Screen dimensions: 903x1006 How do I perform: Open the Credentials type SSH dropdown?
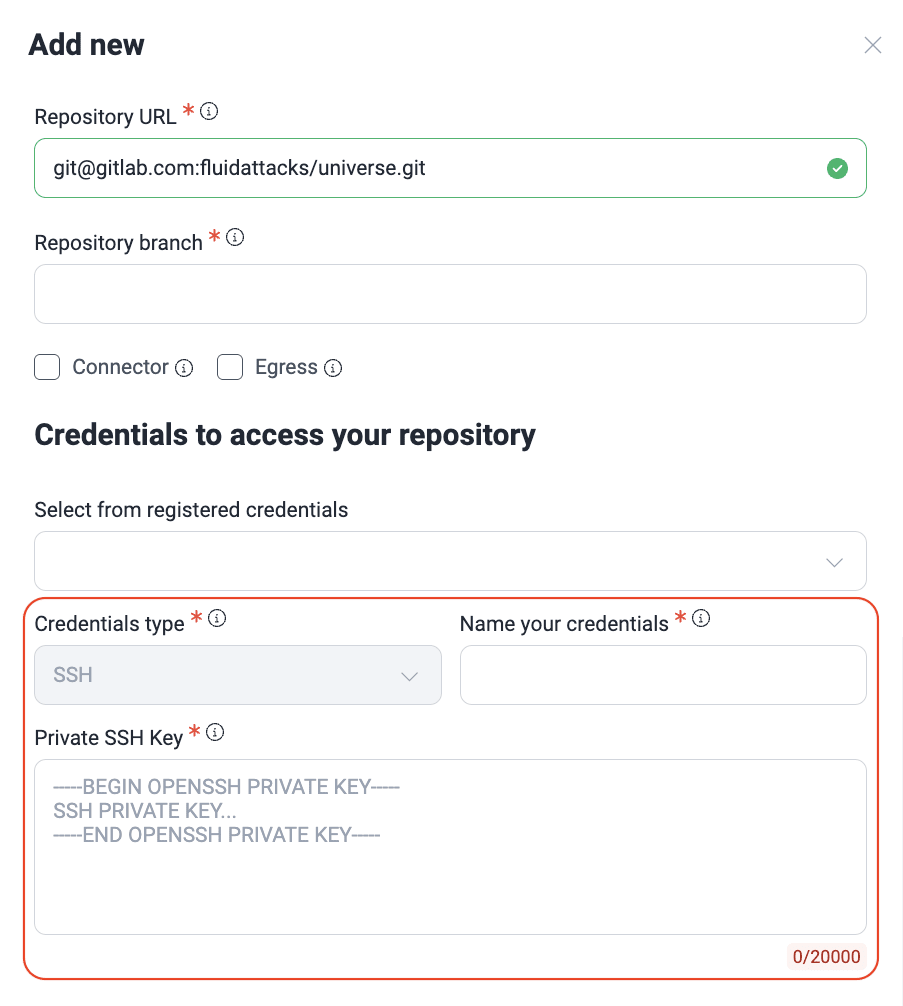point(237,675)
